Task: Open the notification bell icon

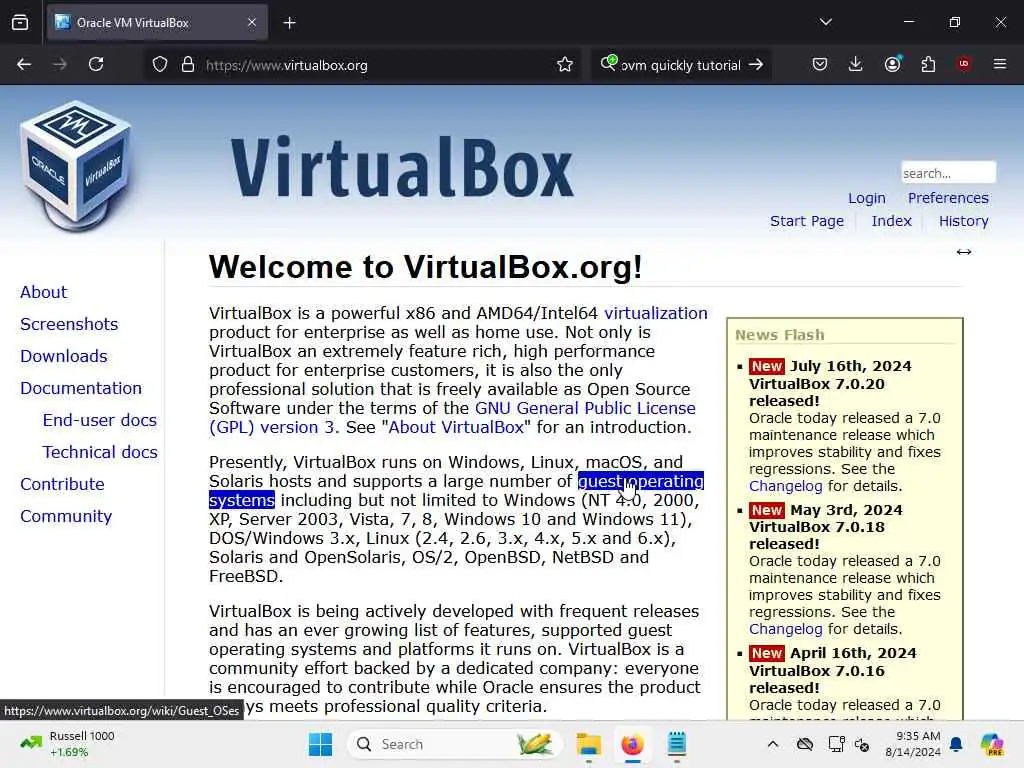Action: point(956,744)
